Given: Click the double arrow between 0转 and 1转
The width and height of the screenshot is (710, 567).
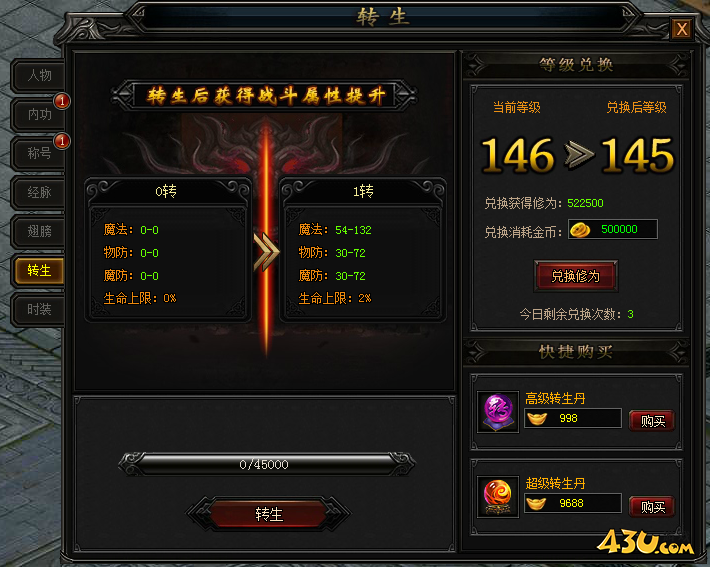Looking at the screenshot, I should [266, 252].
